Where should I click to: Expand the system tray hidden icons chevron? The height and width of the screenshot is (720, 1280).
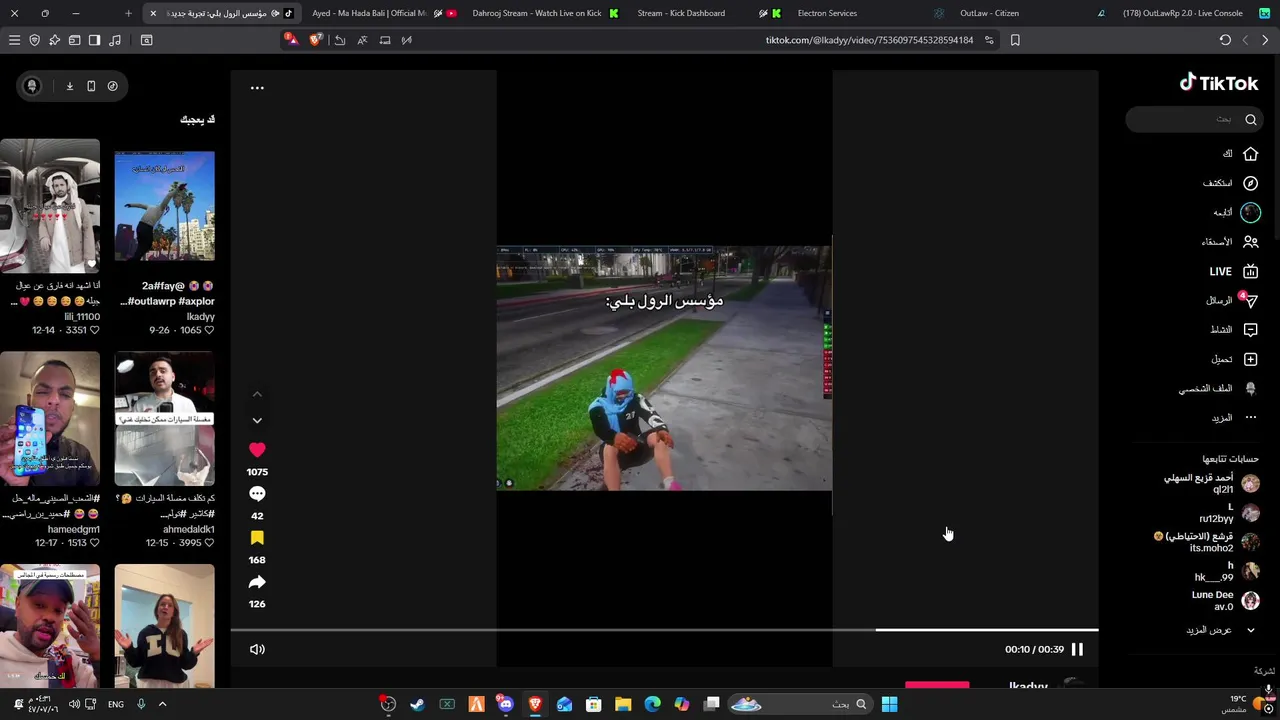tap(162, 704)
